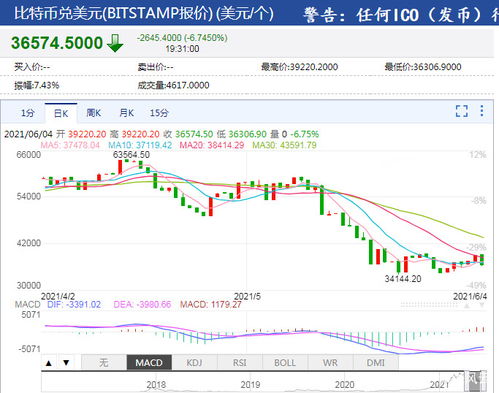The height and width of the screenshot is (393, 499).
Task: Select 无 to hide indicators
Action: tap(104, 363)
